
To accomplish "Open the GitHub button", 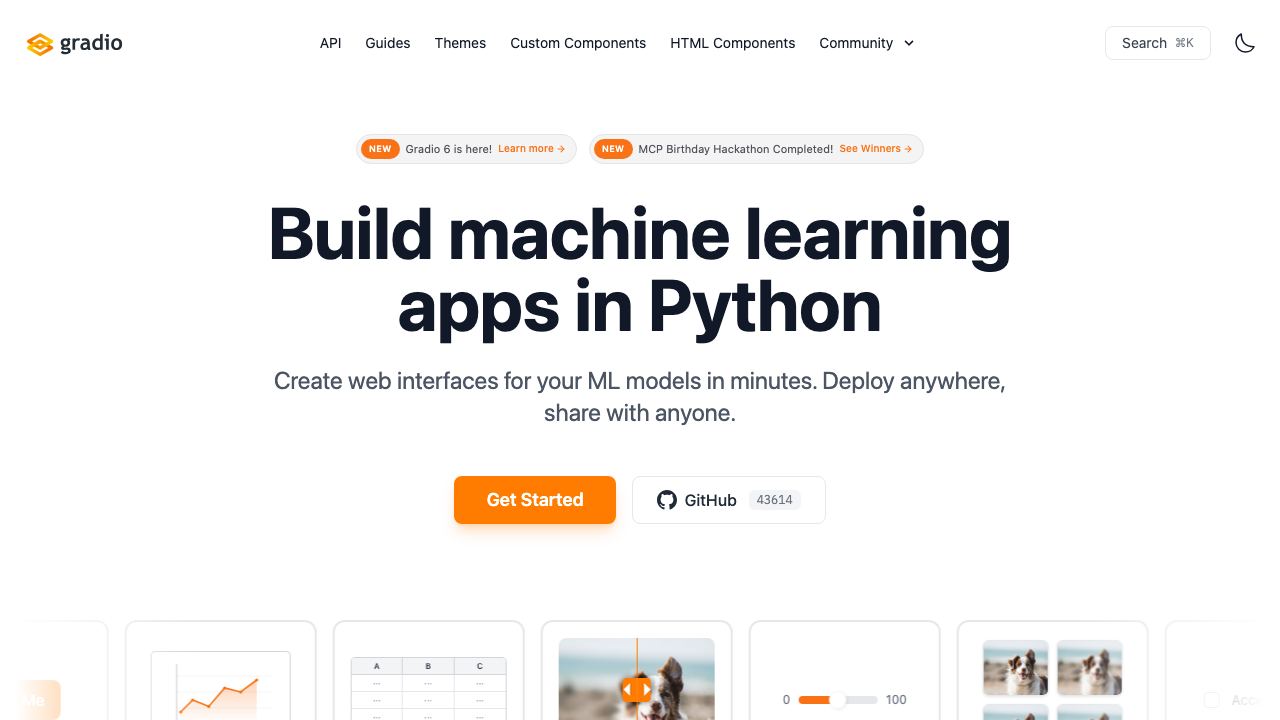I will pos(729,500).
